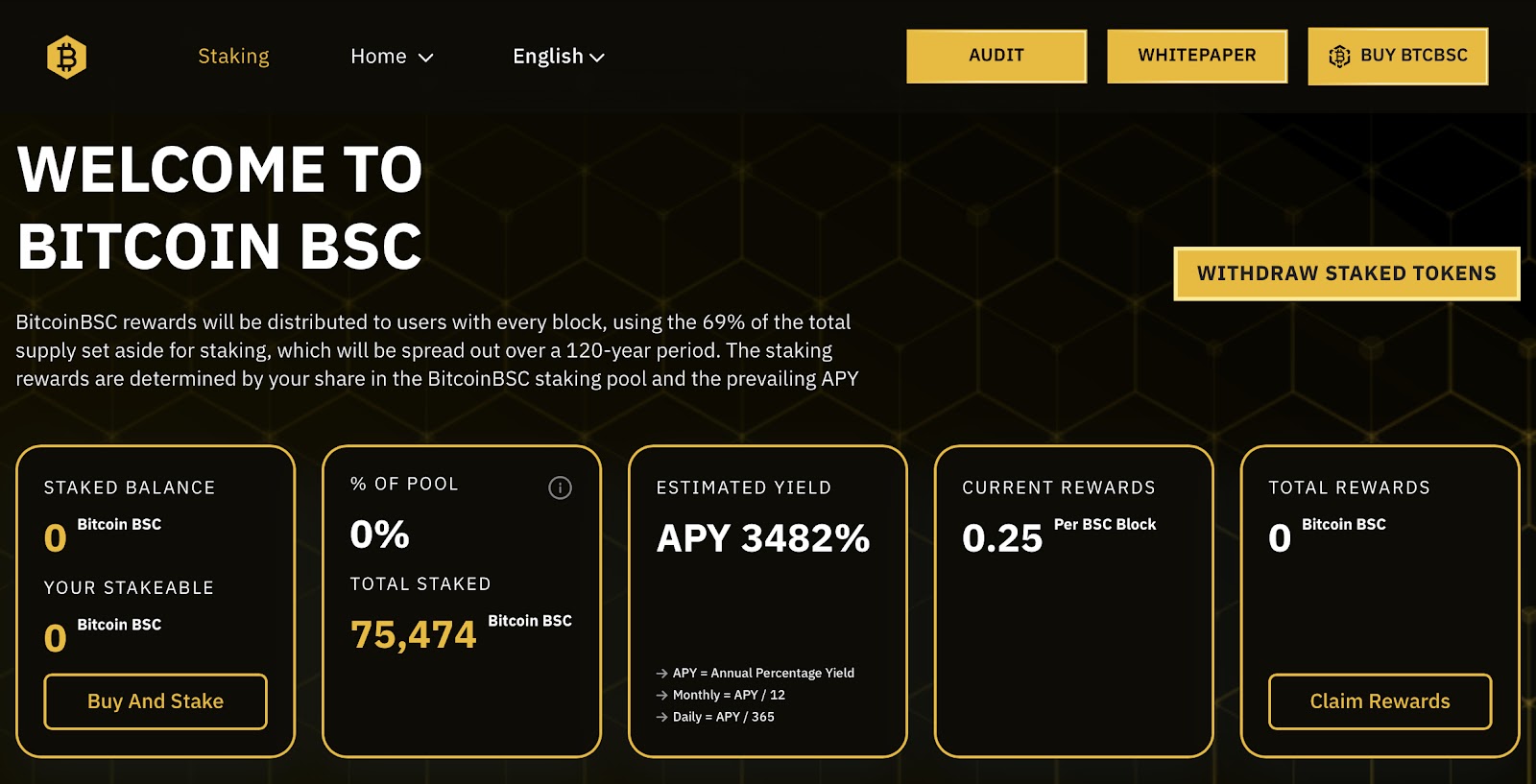Click the APY 3482% estimated yield value

click(763, 538)
